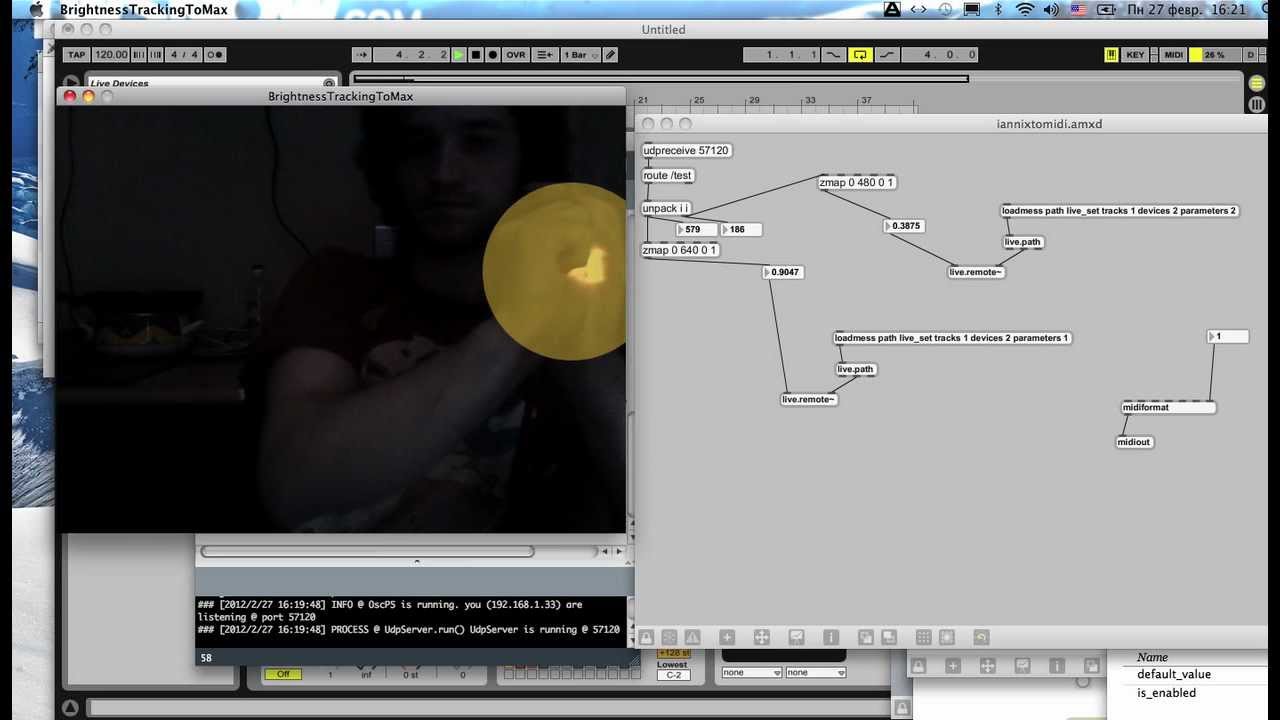Viewport: 1280px width, 720px height.
Task: Click the 4 / 4 time signature field
Action: pos(184,55)
